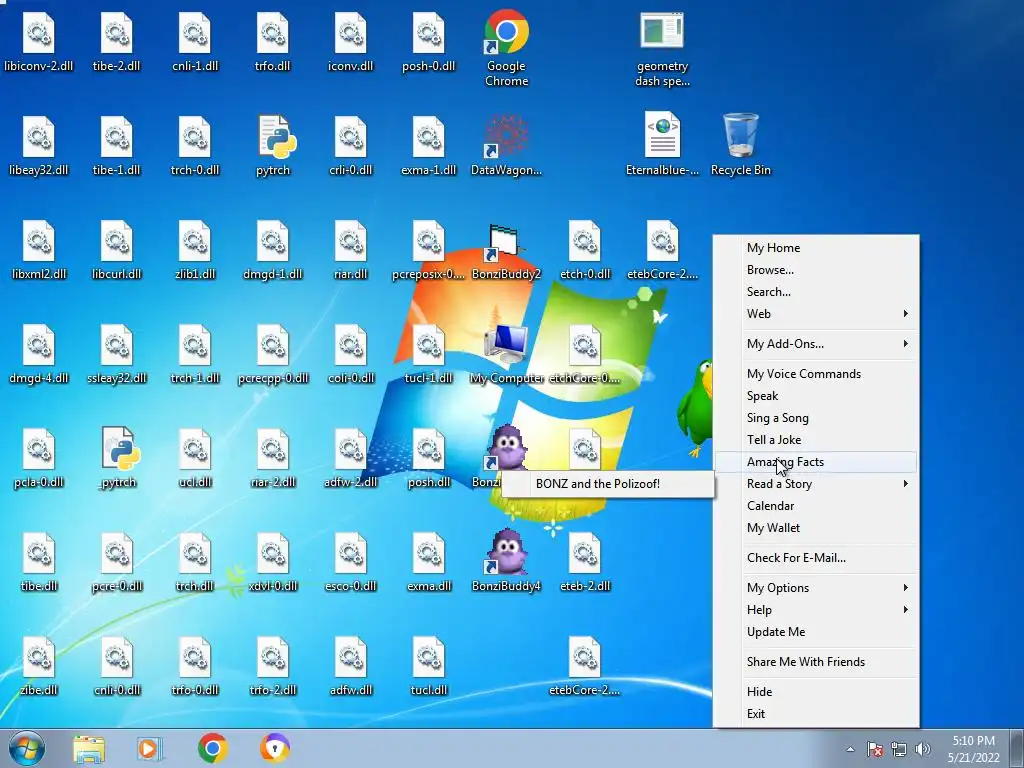Show hidden tray icons arrow
The height and width of the screenshot is (768, 1024).
coord(850,749)
